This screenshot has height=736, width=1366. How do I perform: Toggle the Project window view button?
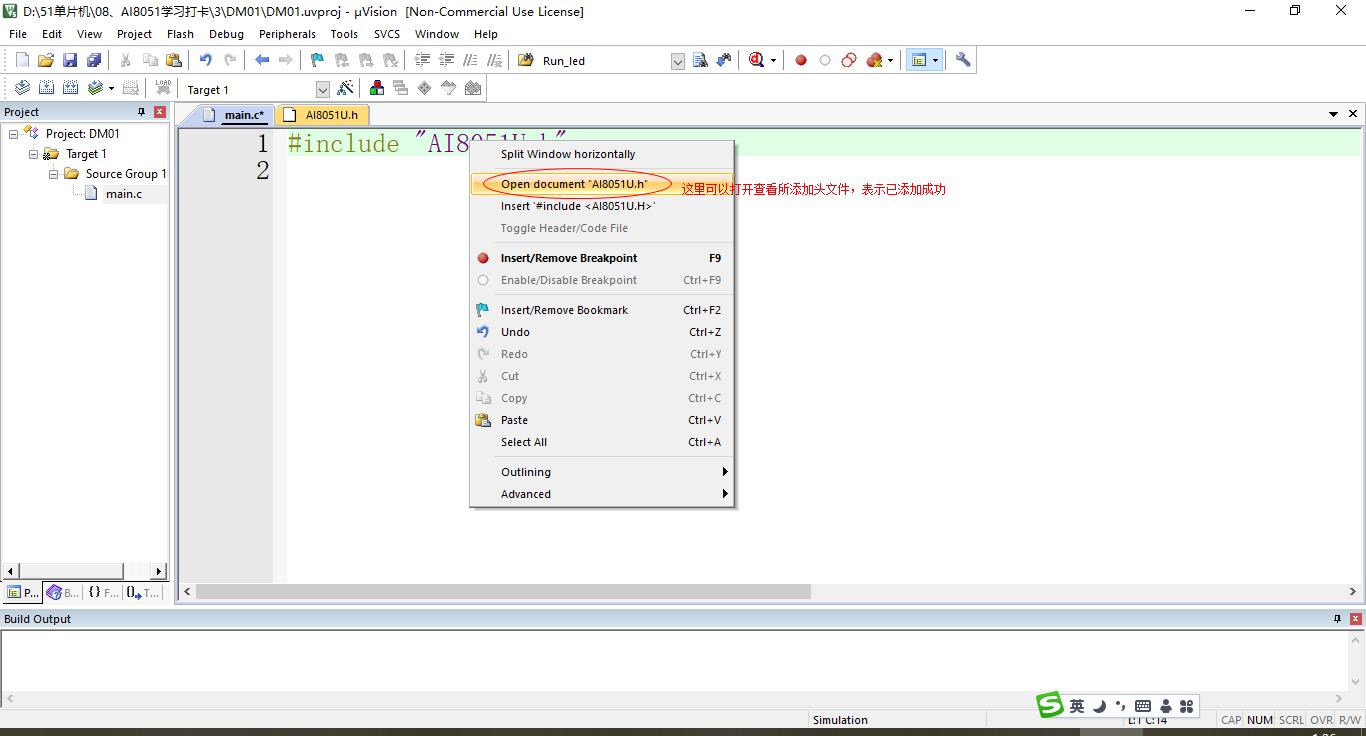[918, 60]
